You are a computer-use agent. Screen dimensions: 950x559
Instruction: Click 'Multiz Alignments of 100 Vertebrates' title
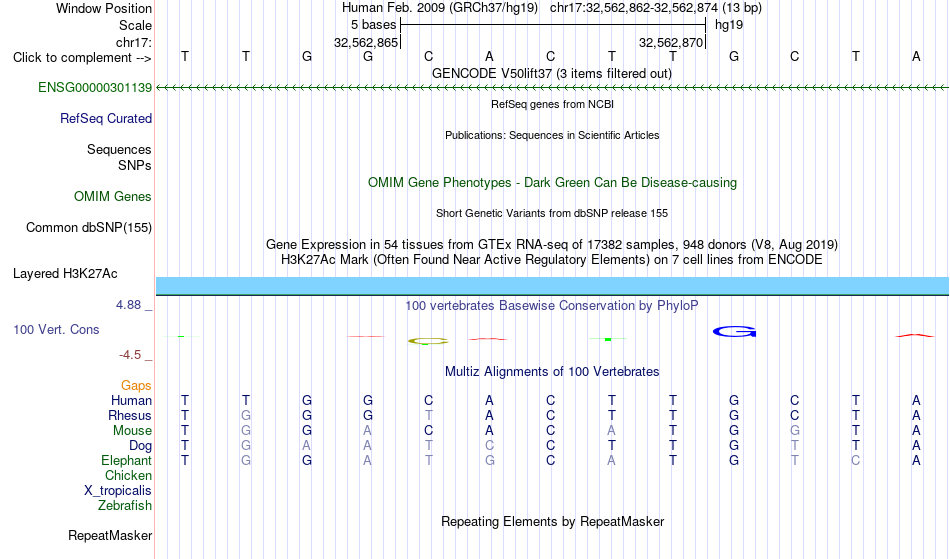[x=552, y=372]
